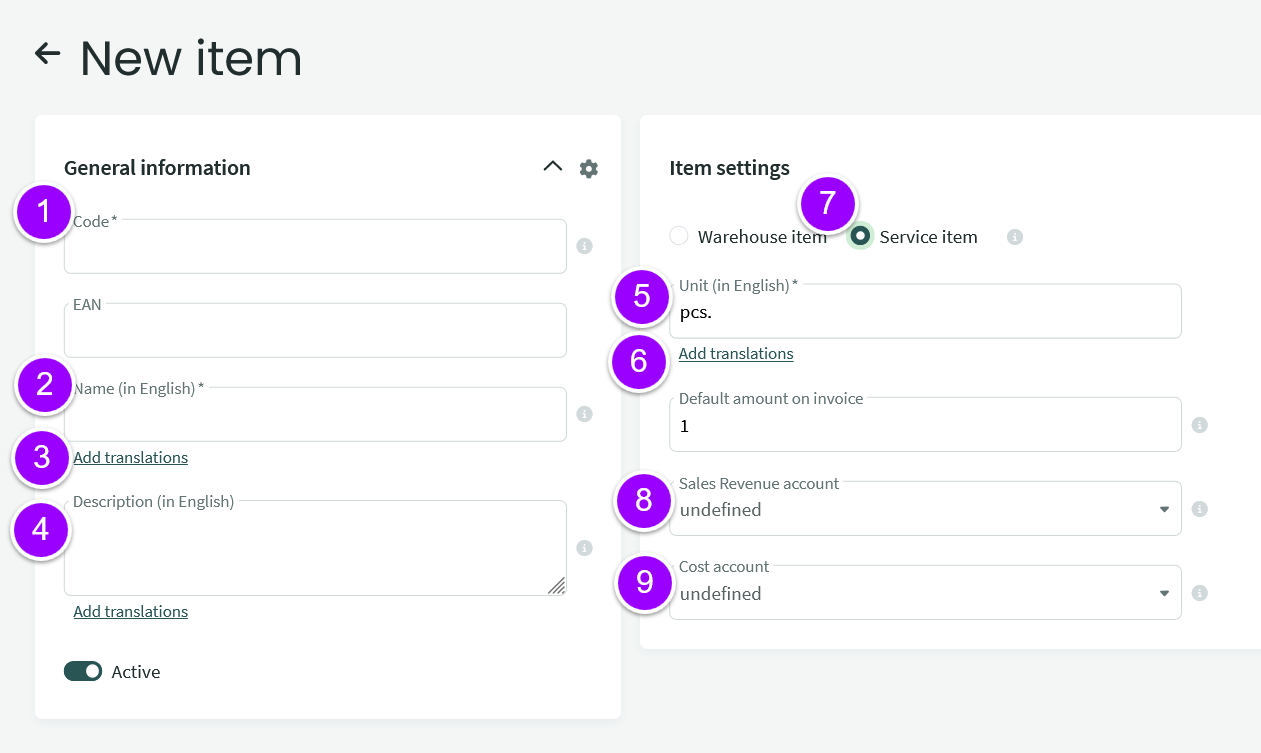
Task: Click into the EAN input field
Action: click(x=315, y=333)
